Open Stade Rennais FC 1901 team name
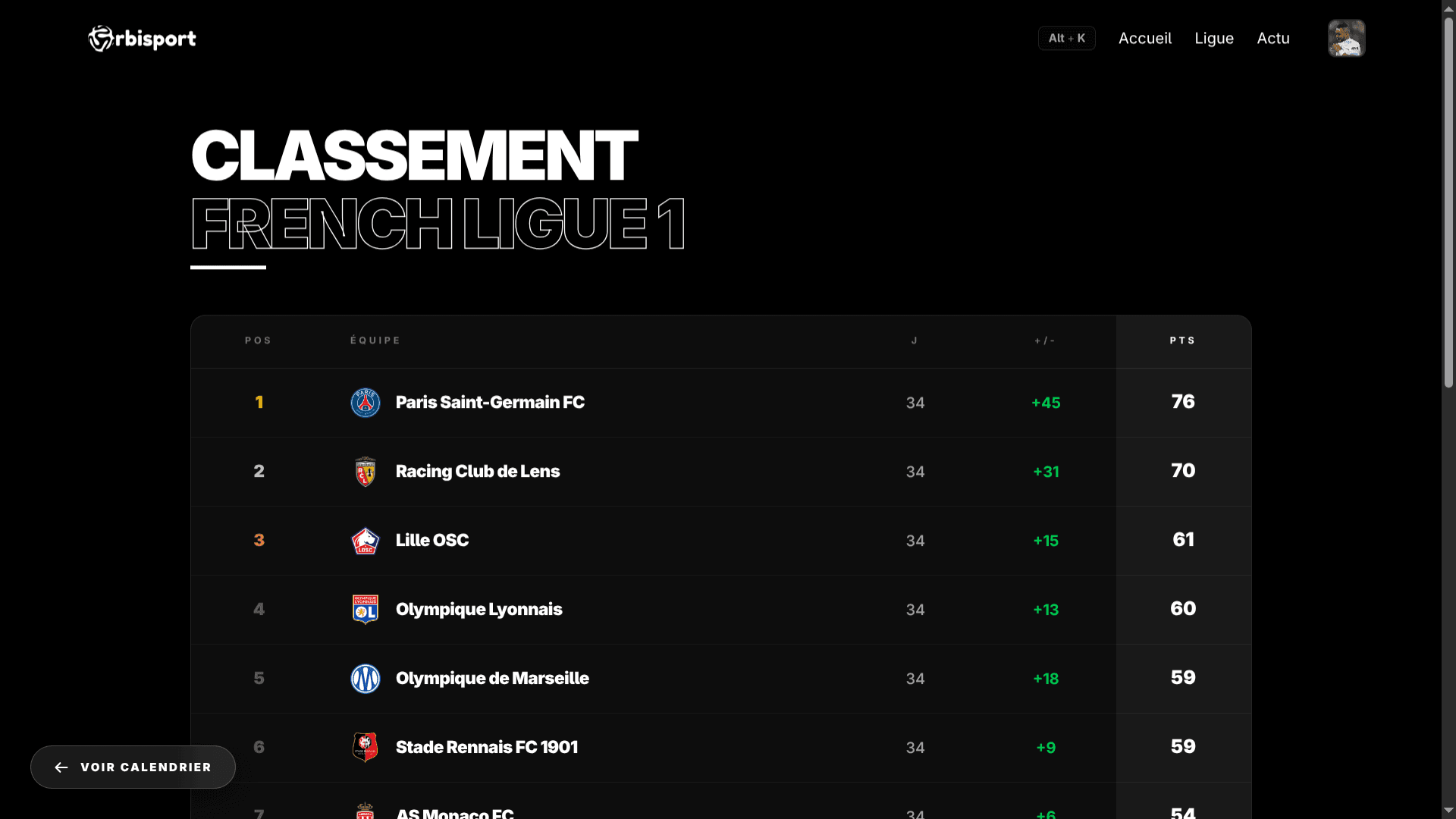The height and width of the screenshot is (819, 1456). point(487,748)
